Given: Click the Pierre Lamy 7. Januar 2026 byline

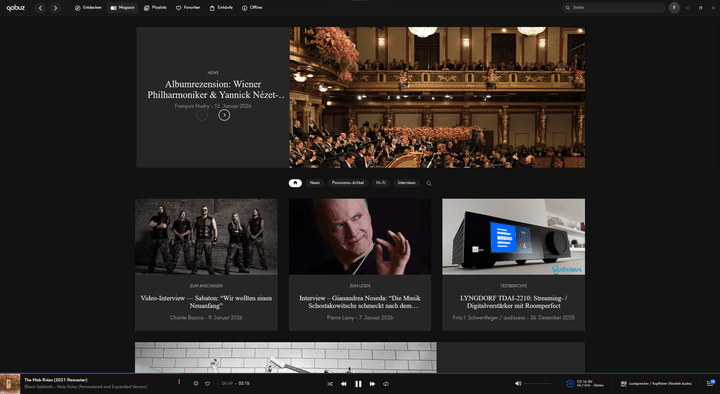Looking at the screenshot, I should click(x=360, y=318).
